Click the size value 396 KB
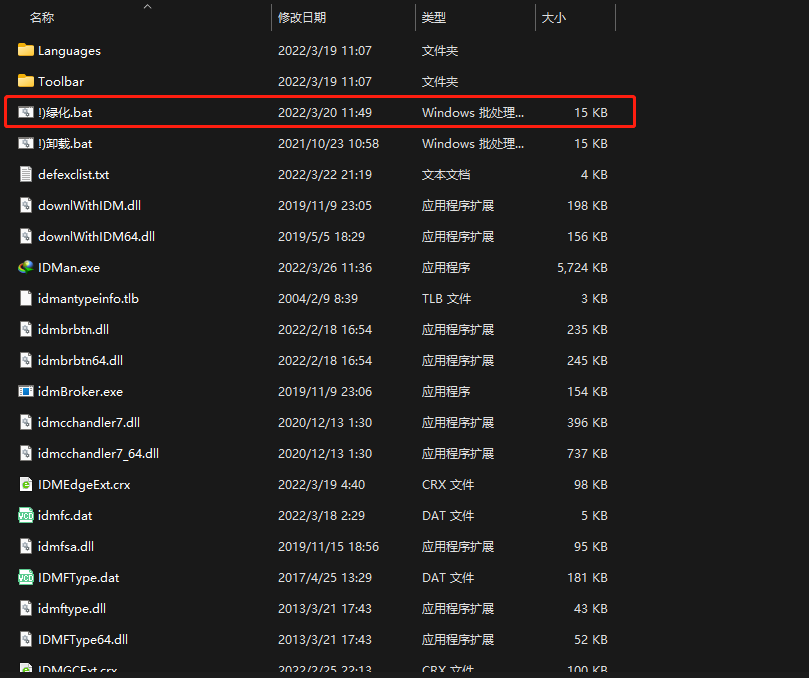 587,423
